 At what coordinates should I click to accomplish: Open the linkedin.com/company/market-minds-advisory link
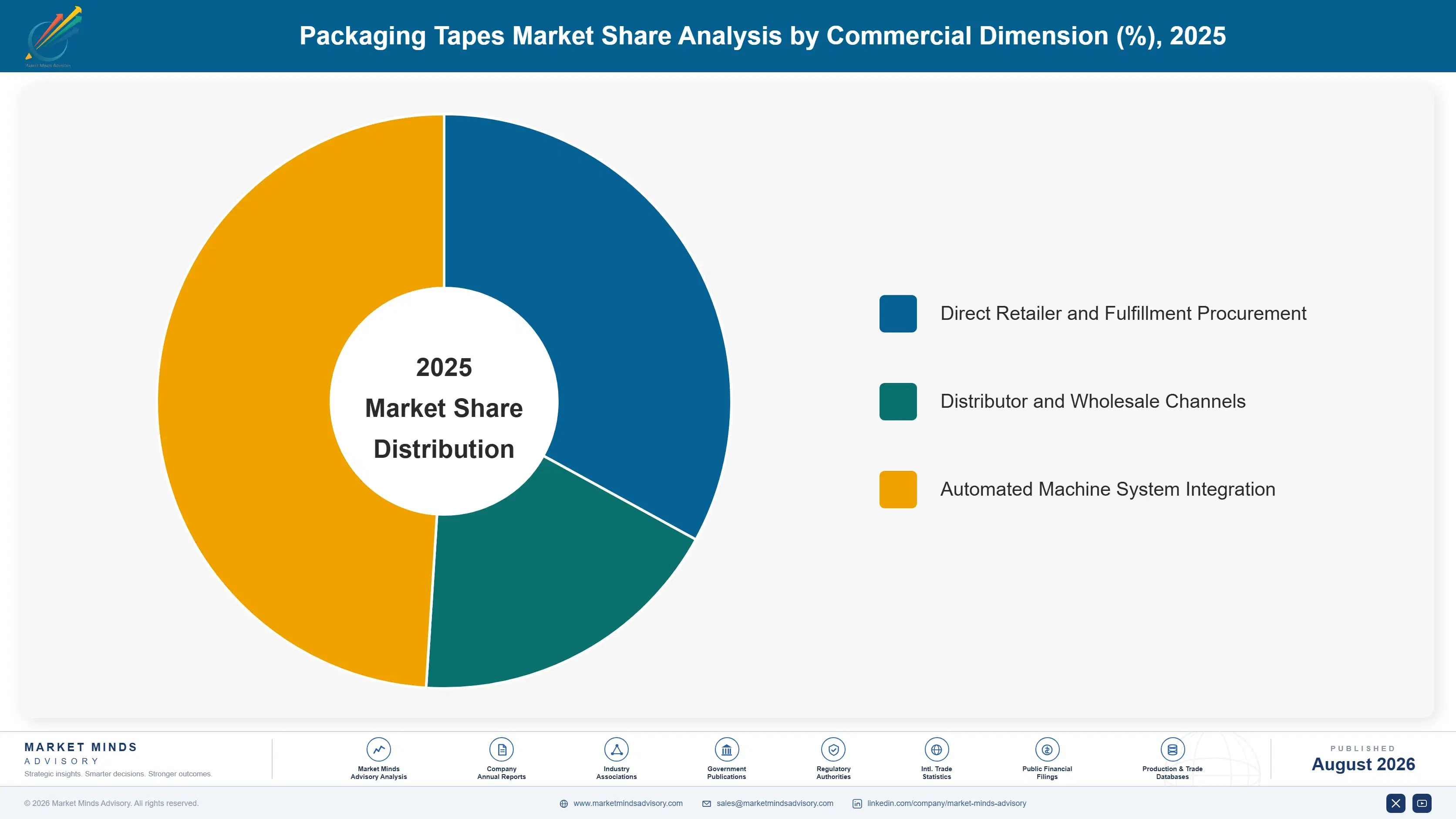(946, 803)
